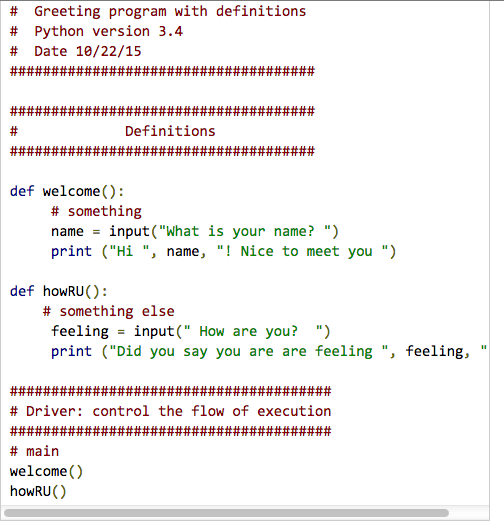This screenshot has width=504, height=523.
Task: Click the centered 'Definitions' comment heading
Action: (170, 131)
